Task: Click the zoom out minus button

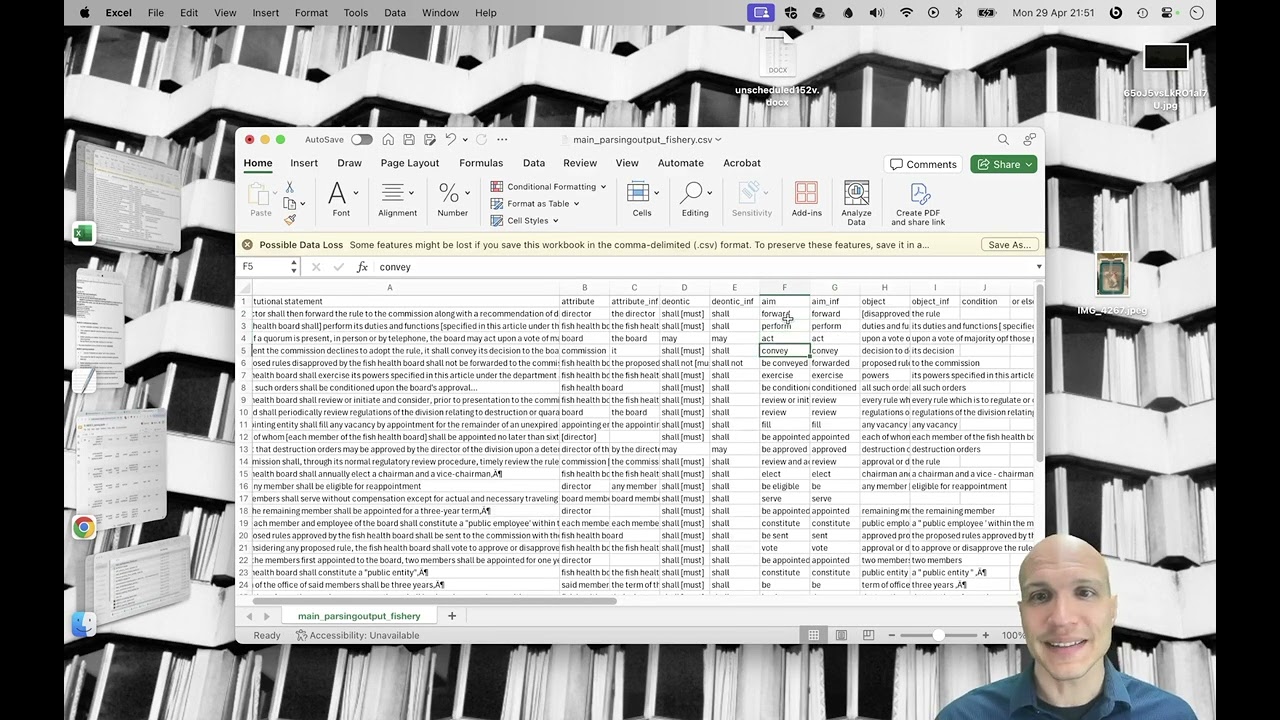Action: tap(890, 635)
